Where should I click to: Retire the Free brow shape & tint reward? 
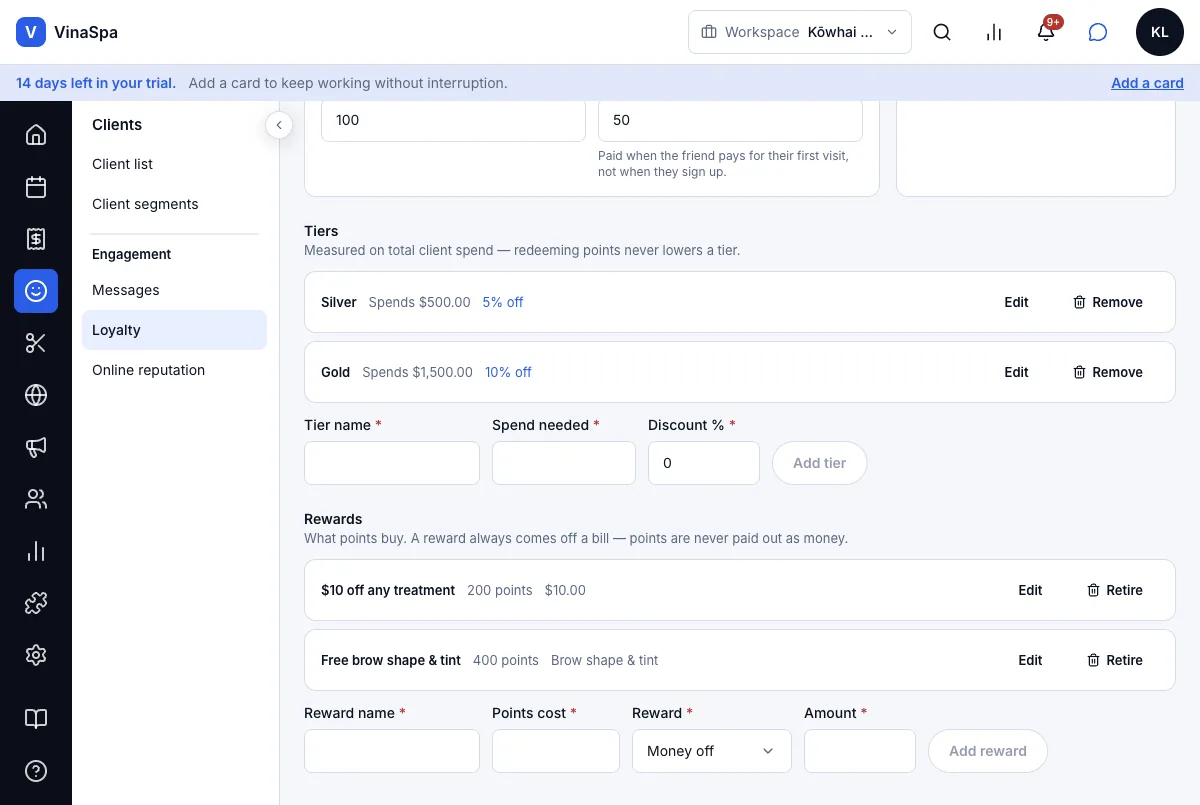tap(1114, 660)
